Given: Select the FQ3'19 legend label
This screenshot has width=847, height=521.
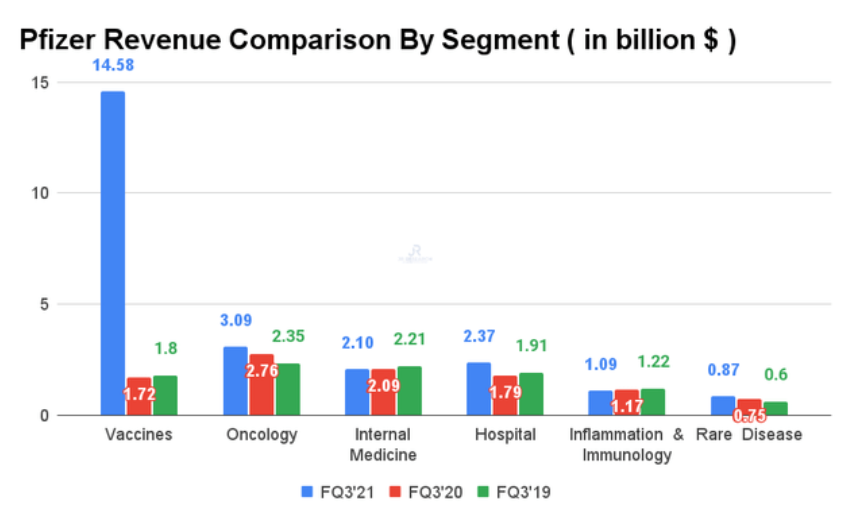Looking at the screenshot, I should point(523,492).
